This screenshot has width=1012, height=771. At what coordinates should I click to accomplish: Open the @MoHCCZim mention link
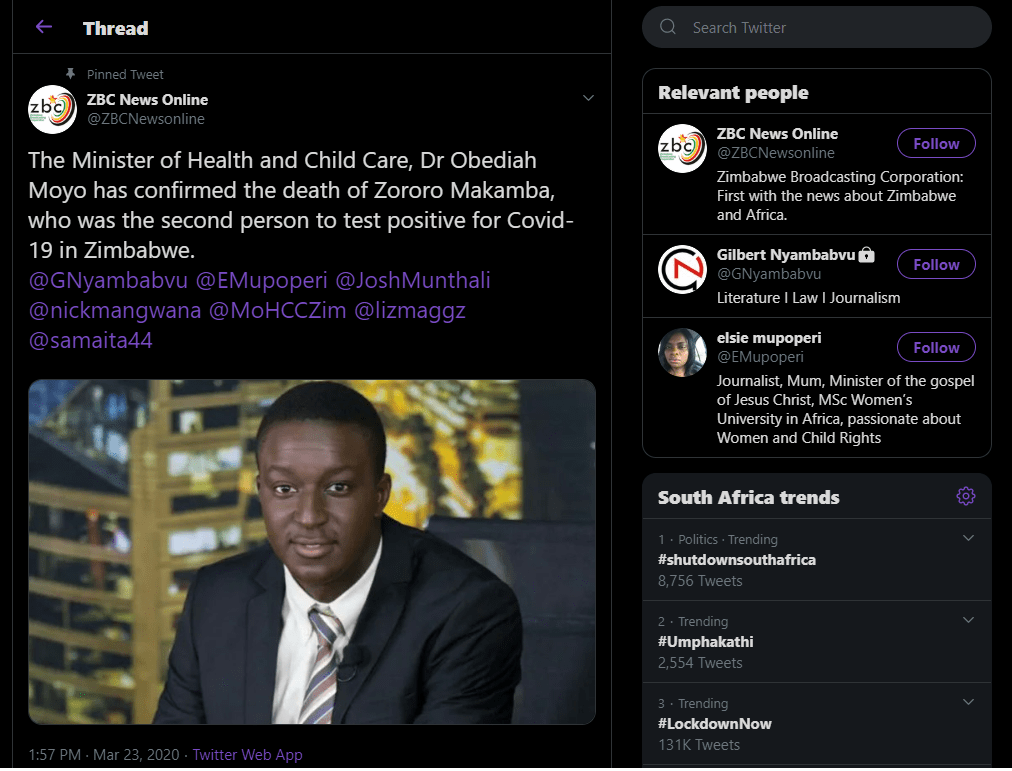click(x=277, y=310)
